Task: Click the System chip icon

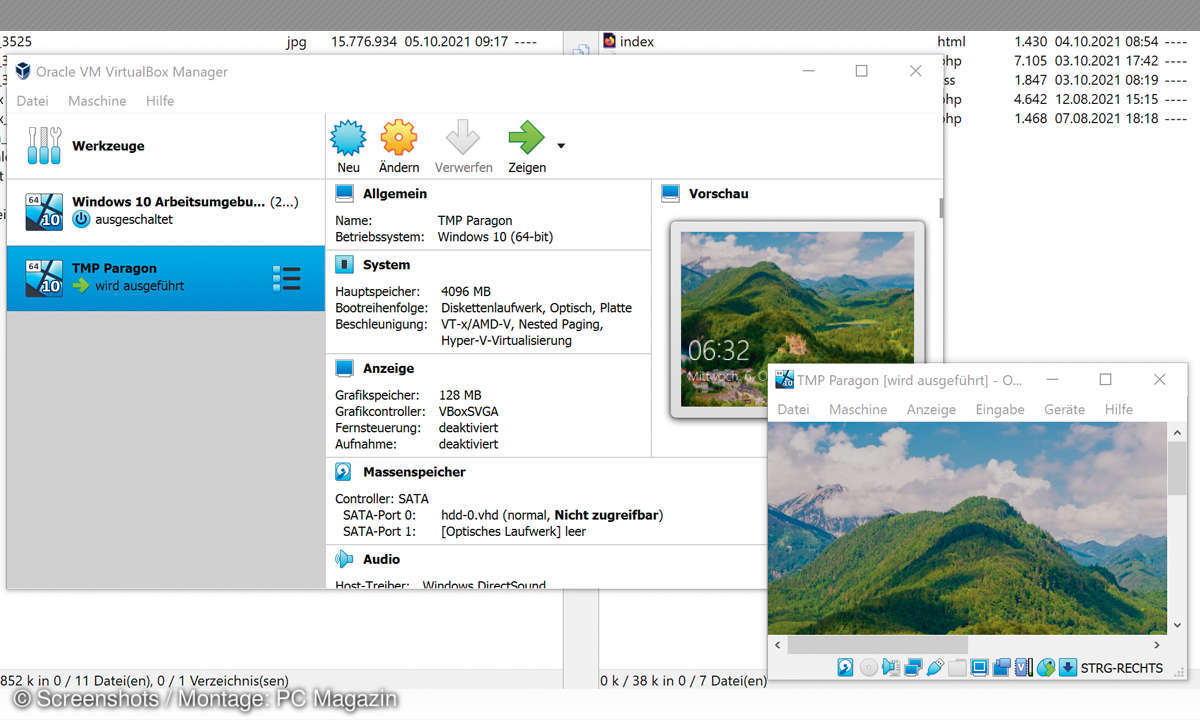Action: tap(344, 265)
